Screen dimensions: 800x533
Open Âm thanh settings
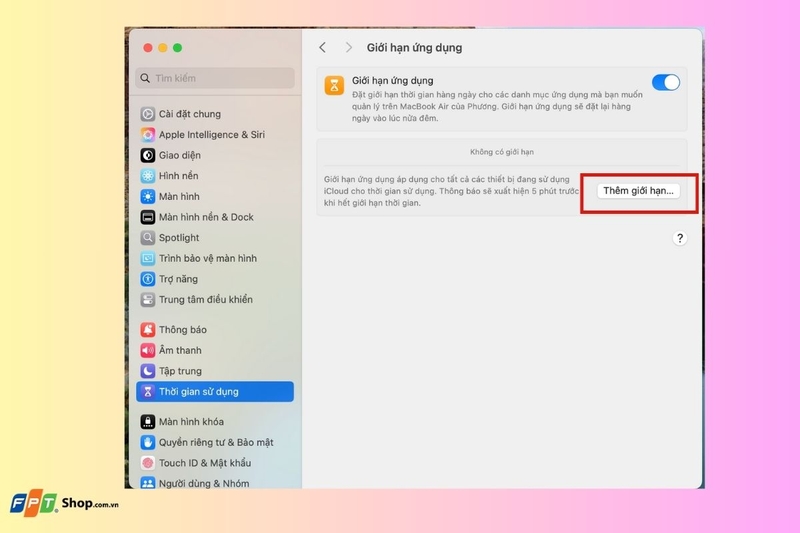(x=215, y=350)
